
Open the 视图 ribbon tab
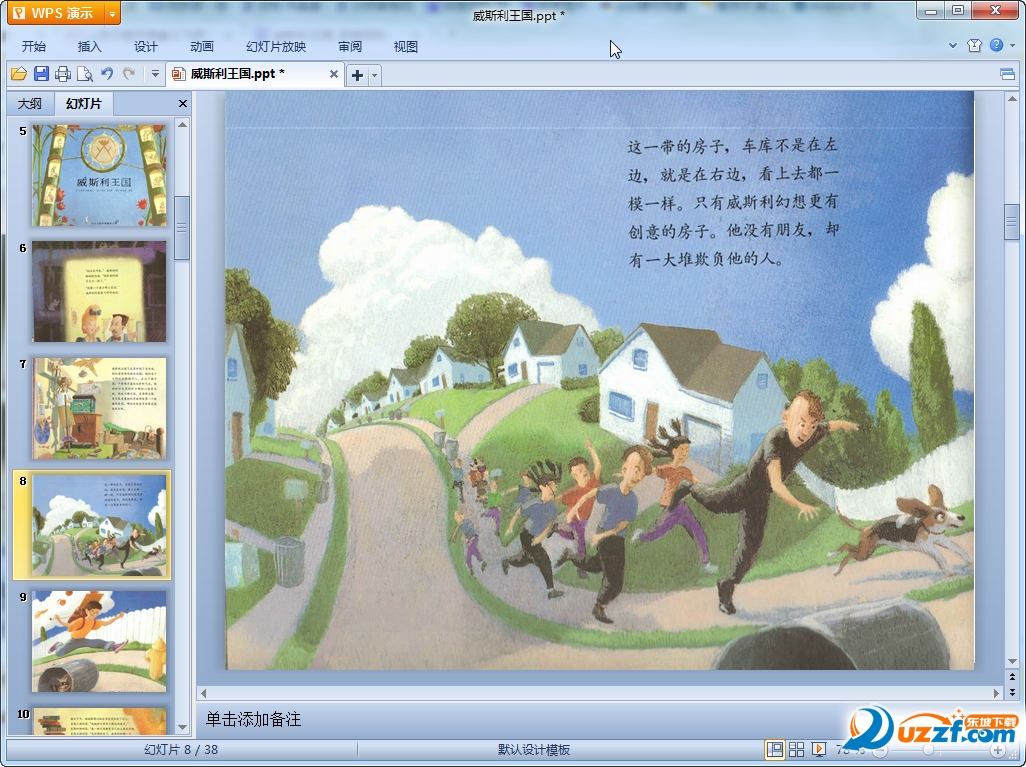pos(406,46)
